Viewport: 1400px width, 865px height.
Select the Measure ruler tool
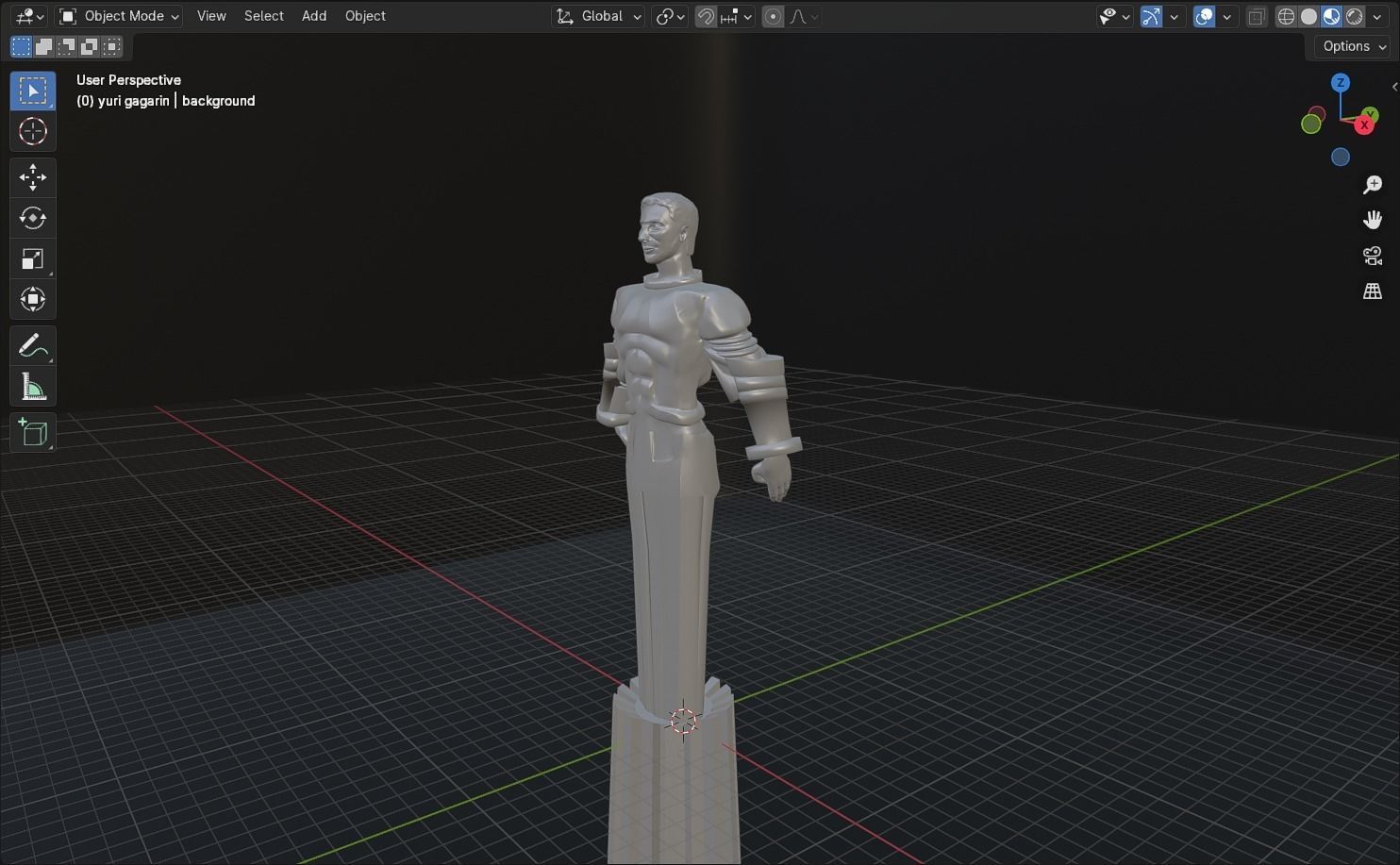point(33,387)
